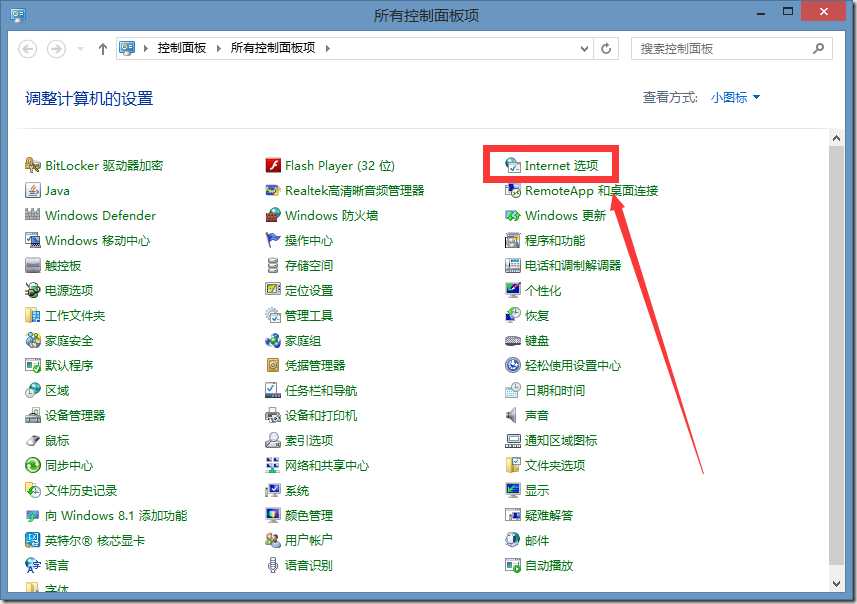Click the Java coffee cup icon
The image size is (857, 604).
pos(33,190)
